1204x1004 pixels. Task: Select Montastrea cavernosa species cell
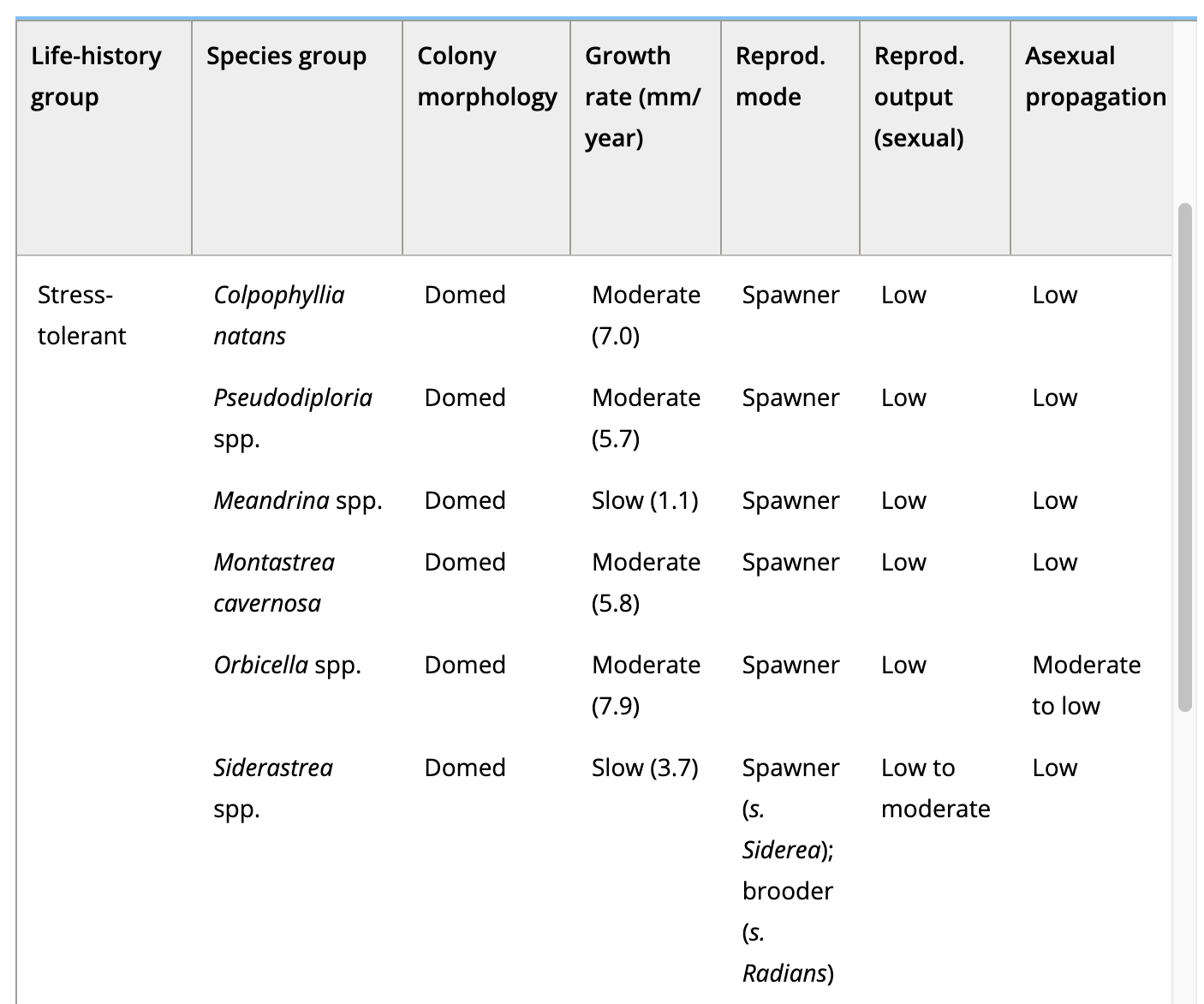pyautogui.click(x=274, y=583)
